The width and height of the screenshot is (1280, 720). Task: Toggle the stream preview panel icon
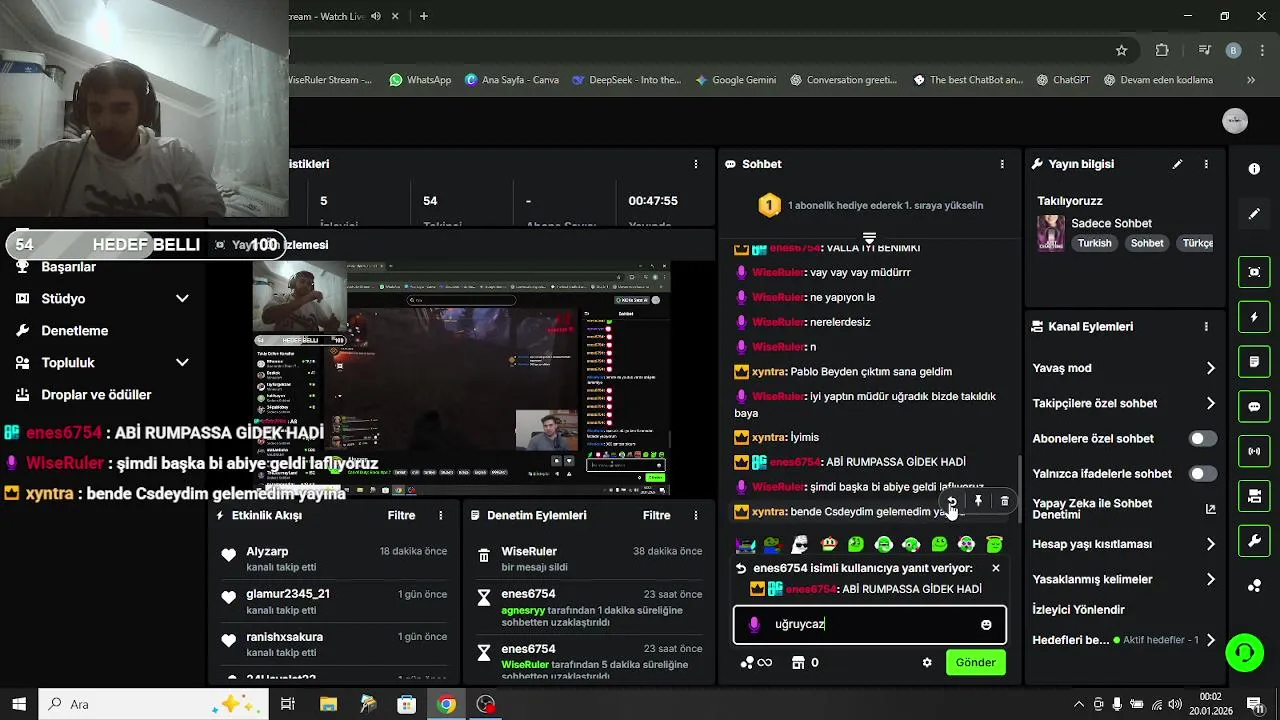tap(1254, 272)
